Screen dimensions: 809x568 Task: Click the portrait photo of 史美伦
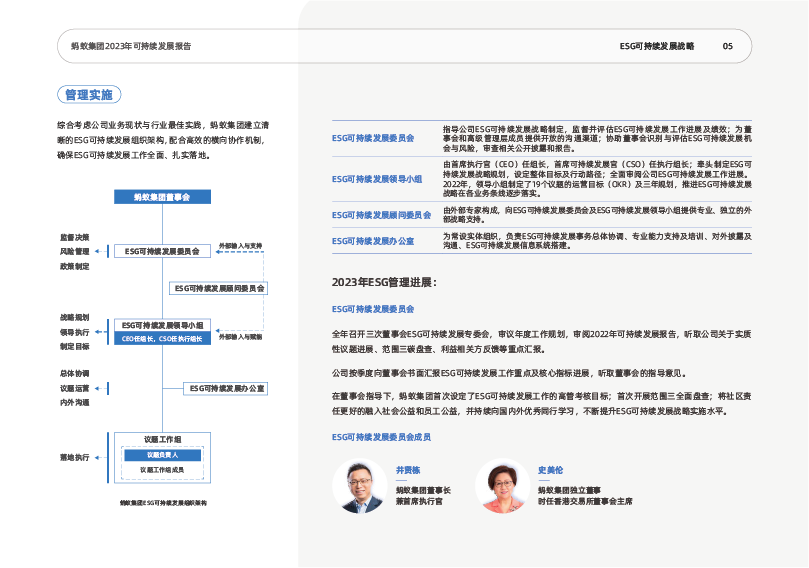click(x=502, y=487)
